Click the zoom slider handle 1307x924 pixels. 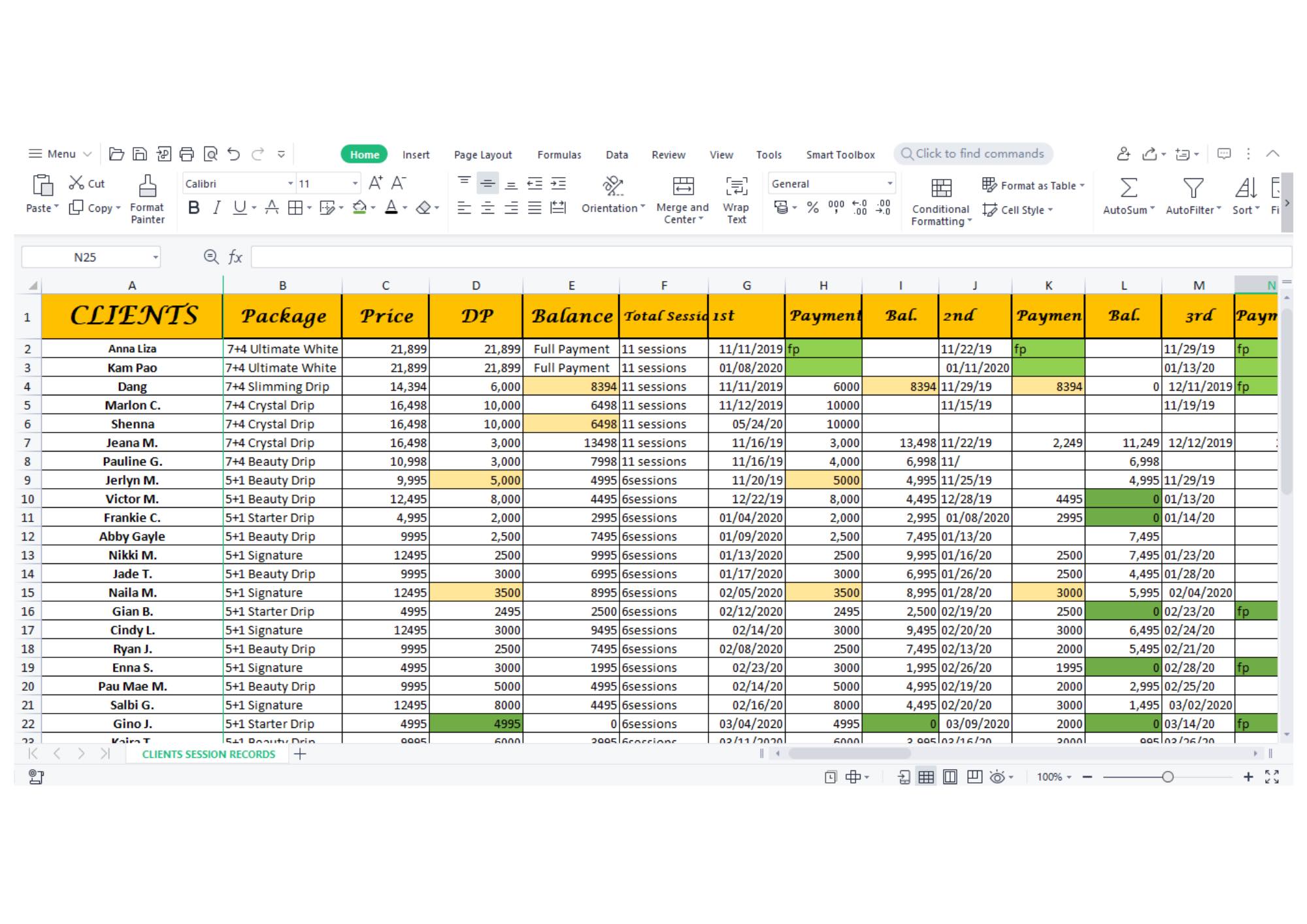pyautogui.click(x=1167, y=777)
